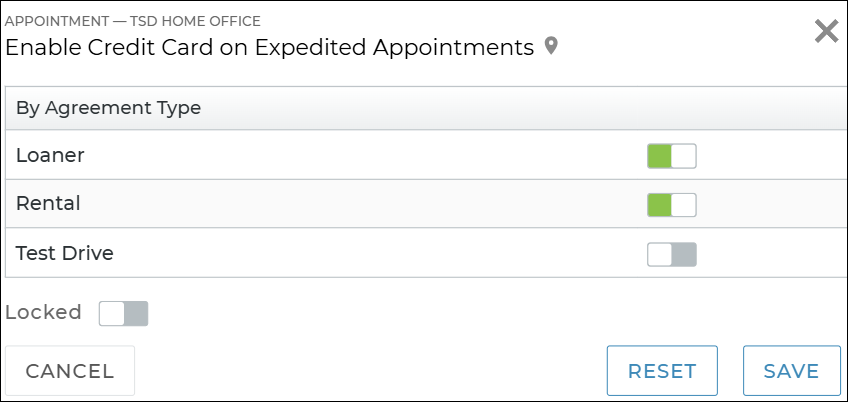Switch on the Locked toggle

click(123, 313)
